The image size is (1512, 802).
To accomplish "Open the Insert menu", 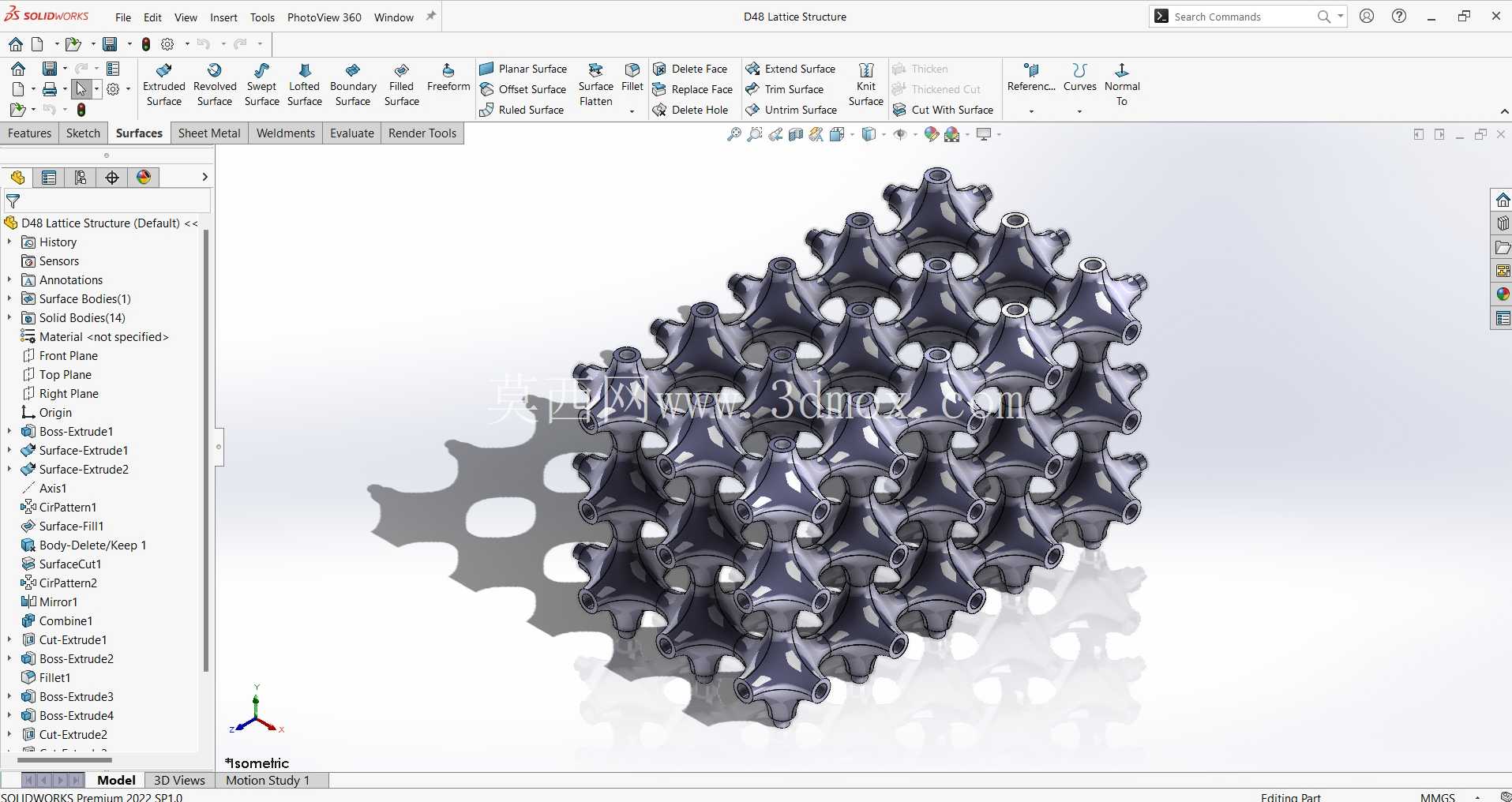I will click(x=223, y=17).
